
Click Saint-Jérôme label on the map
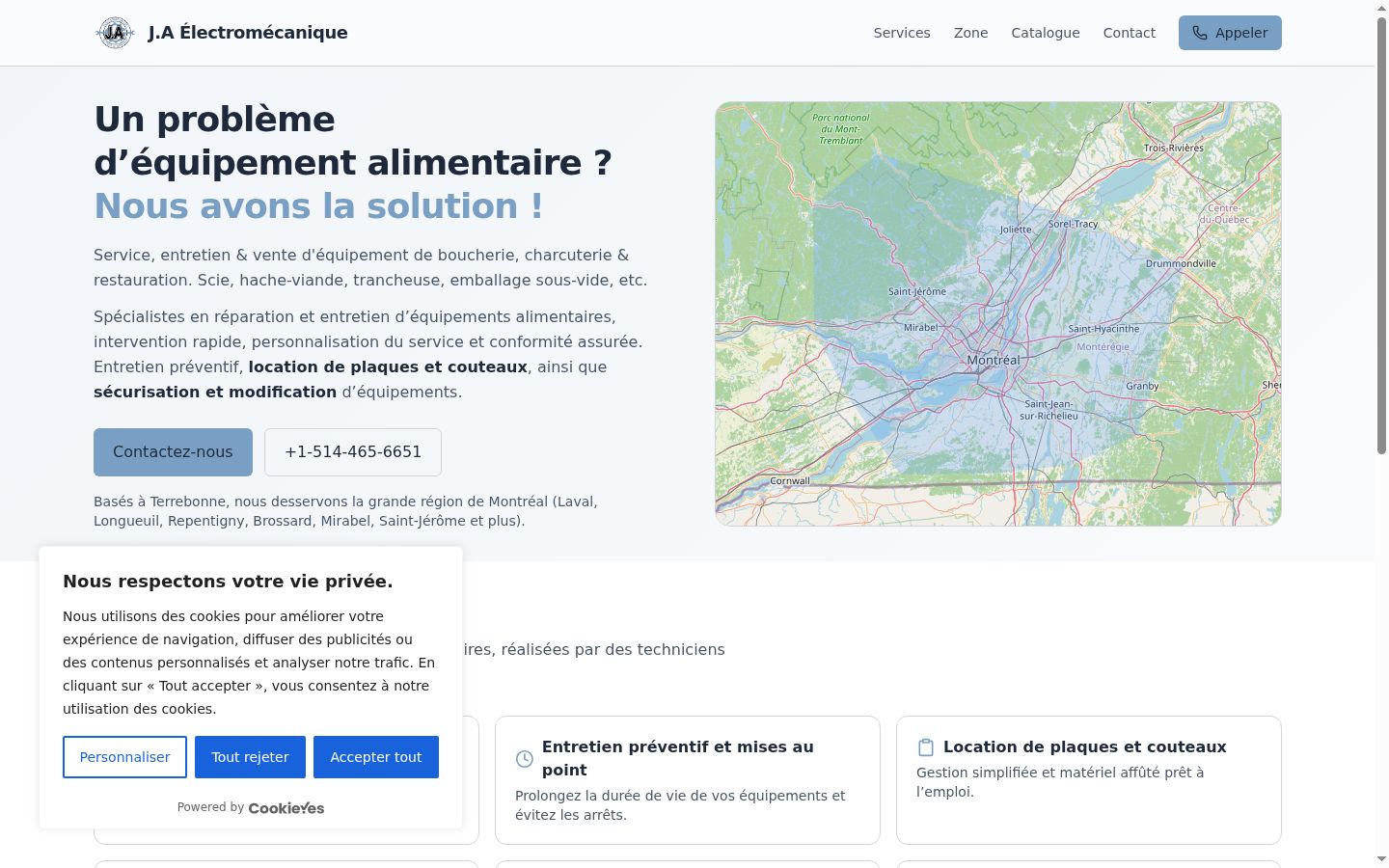917,291
